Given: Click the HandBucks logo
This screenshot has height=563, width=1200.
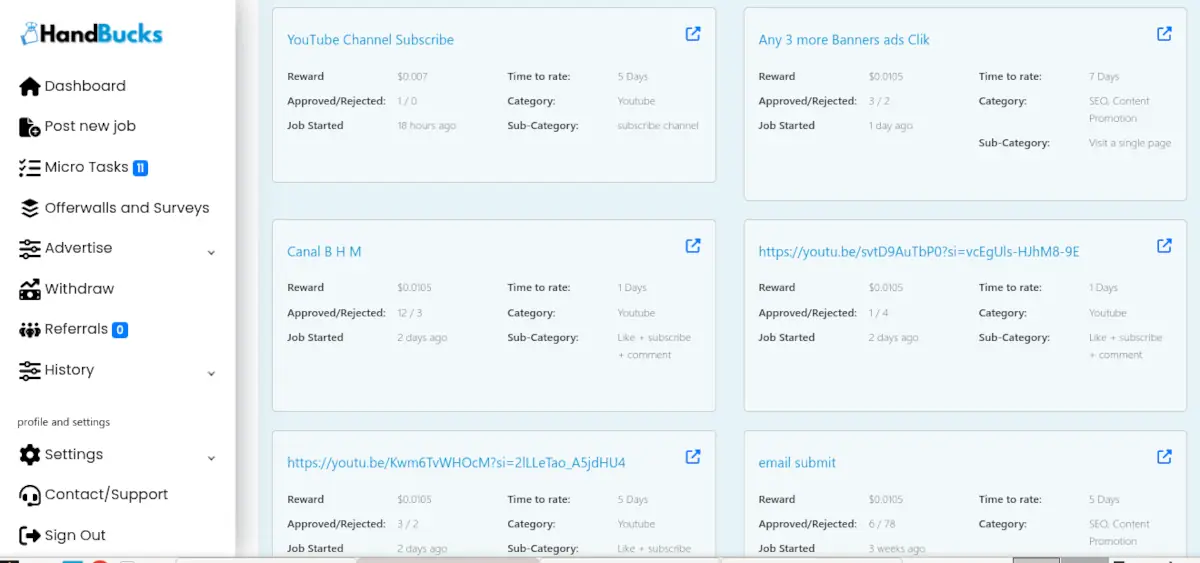Looking at the screenshot, I should [92, 34].
